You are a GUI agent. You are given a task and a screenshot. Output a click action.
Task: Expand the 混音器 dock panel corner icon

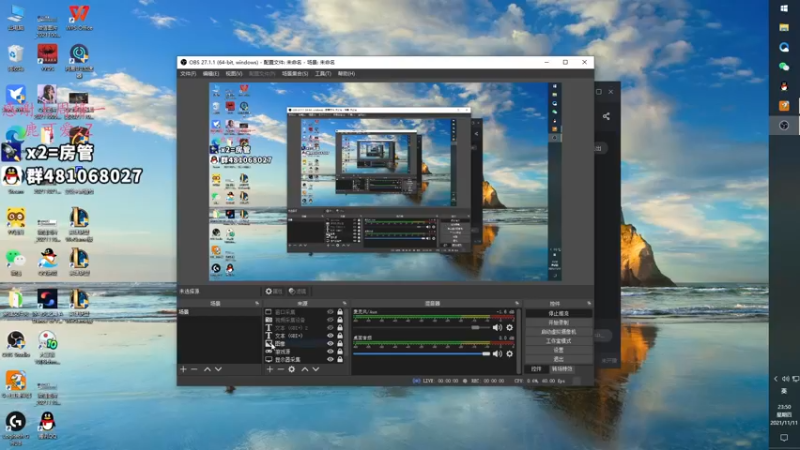tap(515, 303)
